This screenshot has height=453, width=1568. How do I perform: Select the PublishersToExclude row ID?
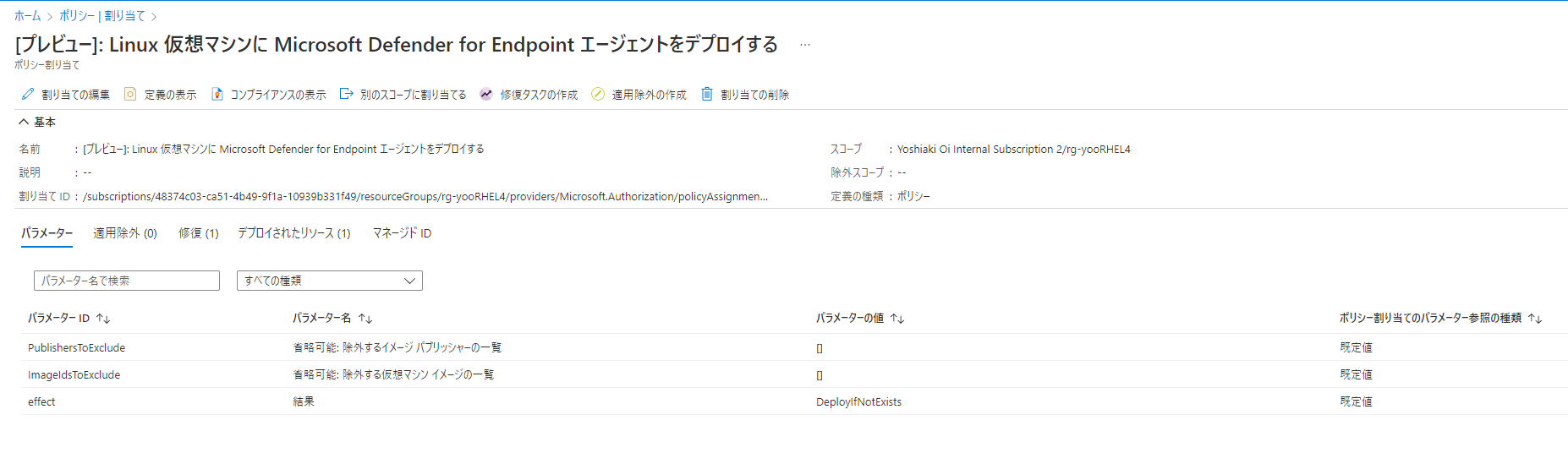click(76, 347)
